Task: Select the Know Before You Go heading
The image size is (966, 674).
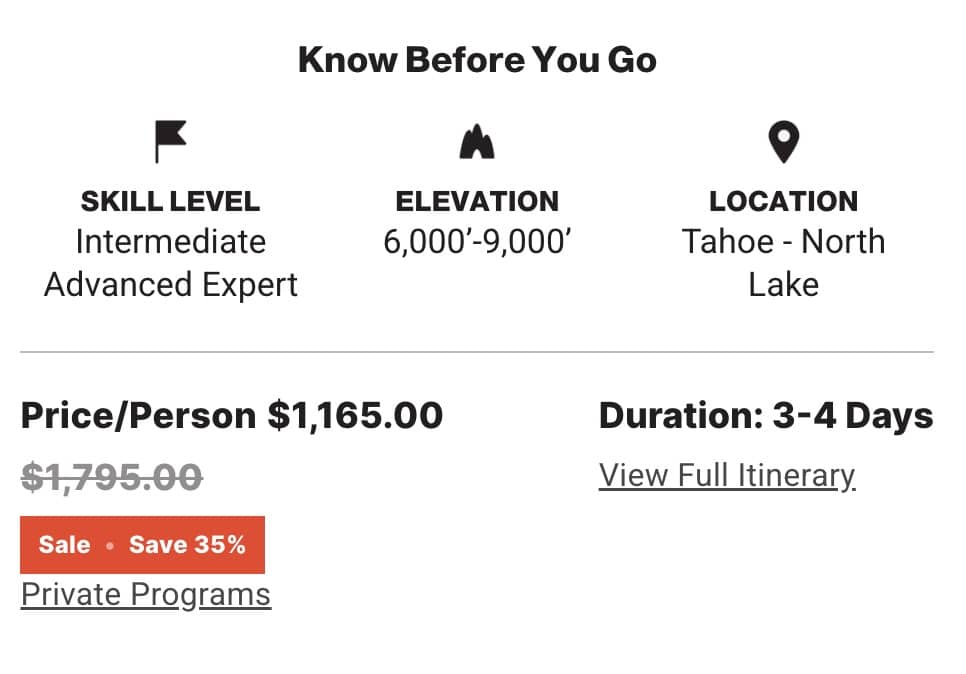Action: point(477,60)
